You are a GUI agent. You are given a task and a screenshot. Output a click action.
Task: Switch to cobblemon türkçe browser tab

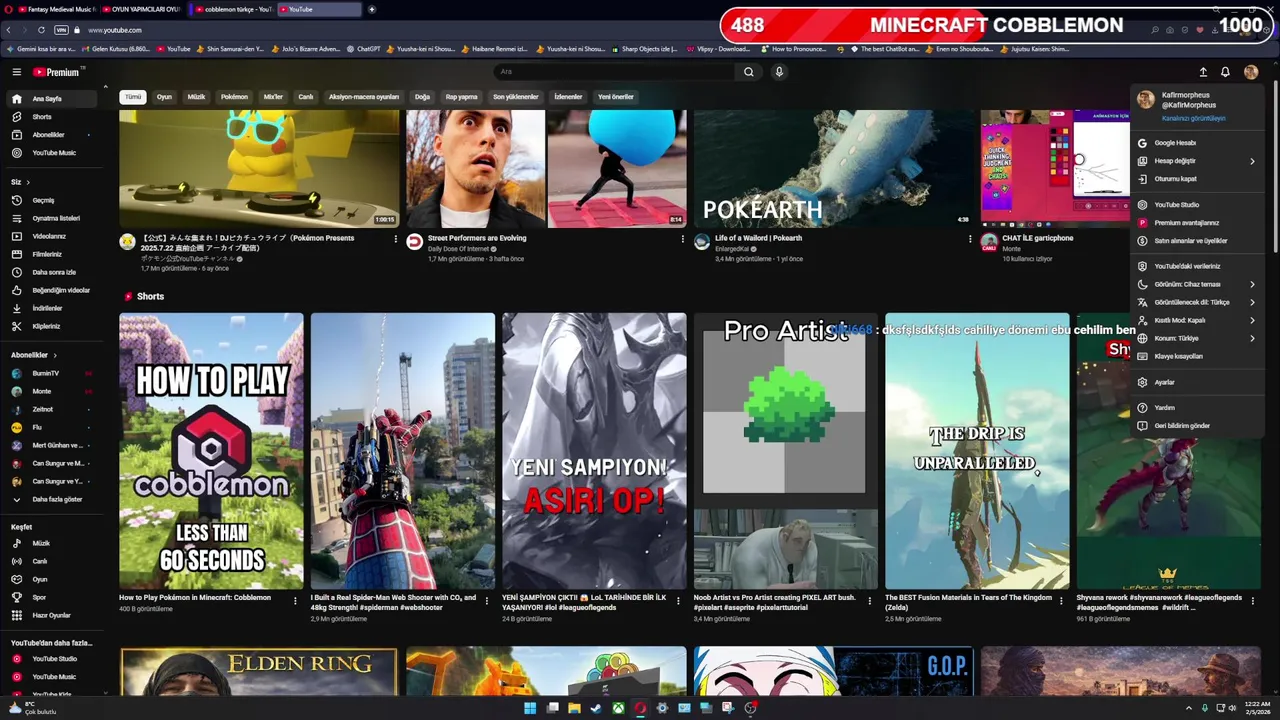[x=232, y=9]
